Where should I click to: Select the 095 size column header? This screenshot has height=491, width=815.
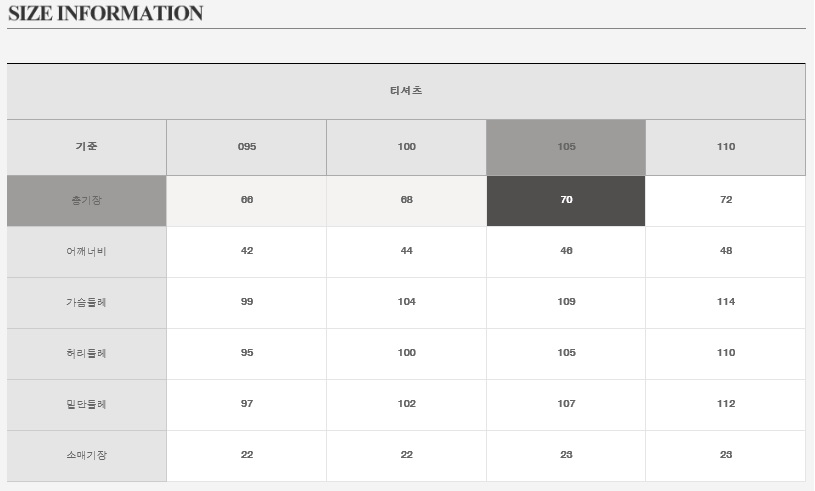[x=247, y=147]
